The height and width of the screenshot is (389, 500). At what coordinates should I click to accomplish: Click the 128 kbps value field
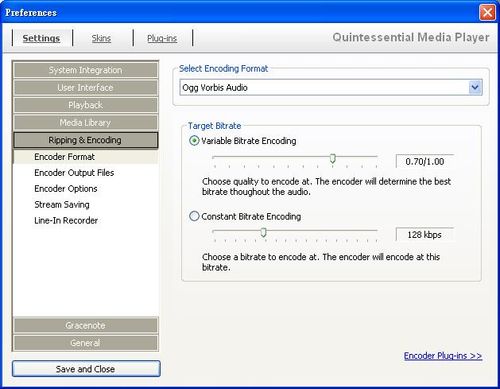tap(425, 235)
